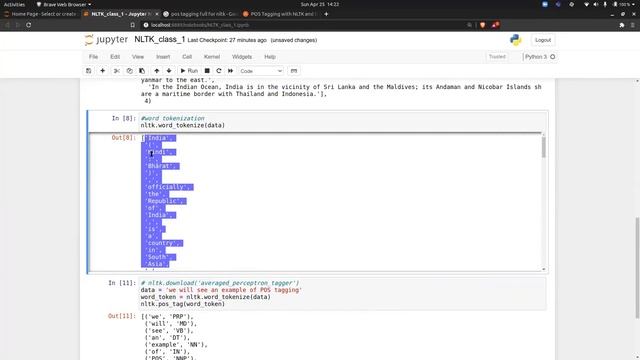Open the Brave Shields lion icon
The height and width of the screenshot is (360, 640).
pos(483,25)
